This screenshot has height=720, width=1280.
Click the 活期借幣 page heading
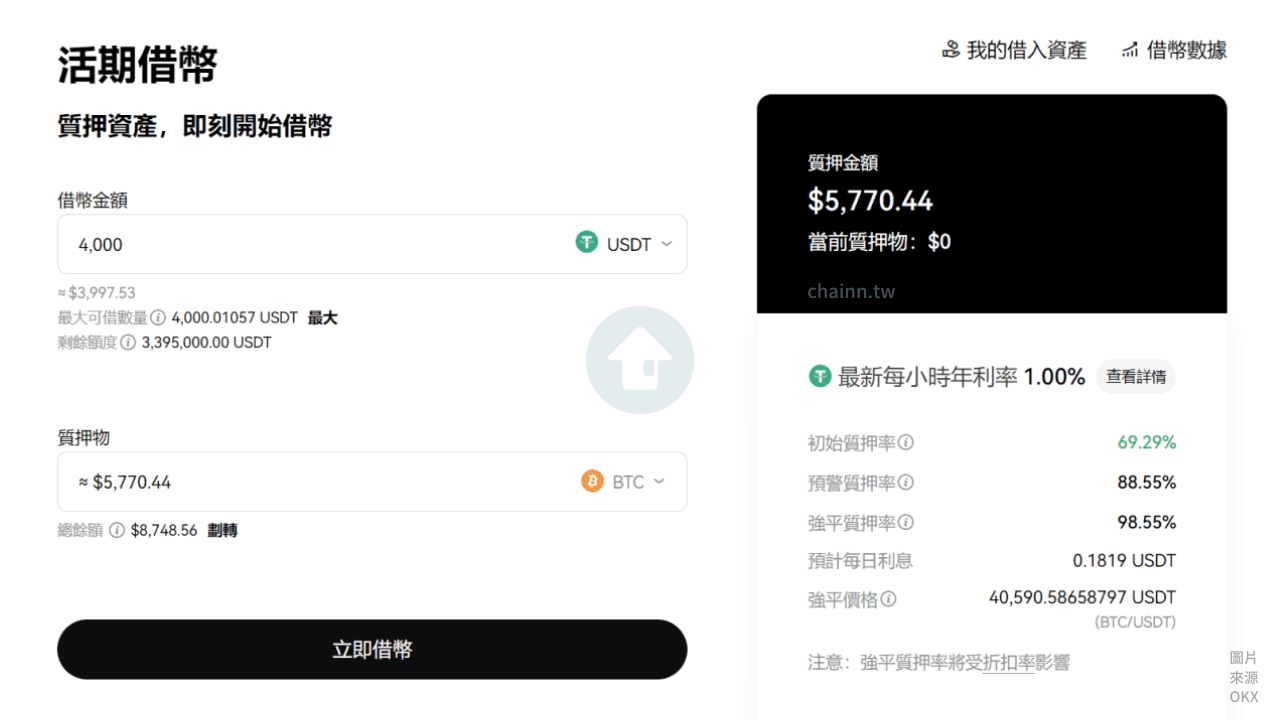click(x=138, y=66)
